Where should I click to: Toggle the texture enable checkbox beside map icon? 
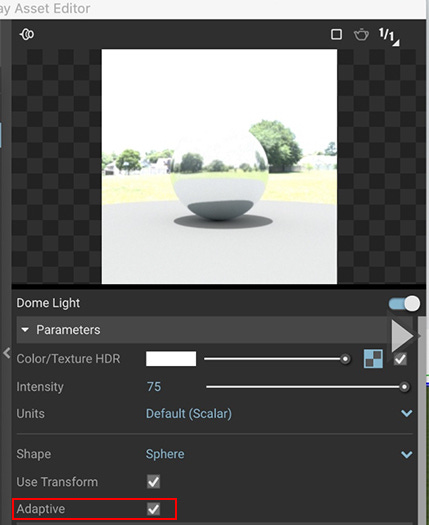tap(400, 359)
